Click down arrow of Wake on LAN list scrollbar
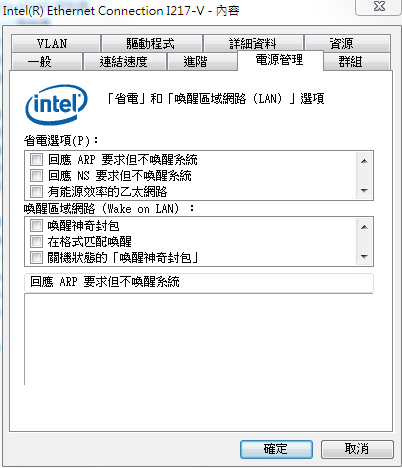This screenshot has height=468, width=402. (364, 256)
